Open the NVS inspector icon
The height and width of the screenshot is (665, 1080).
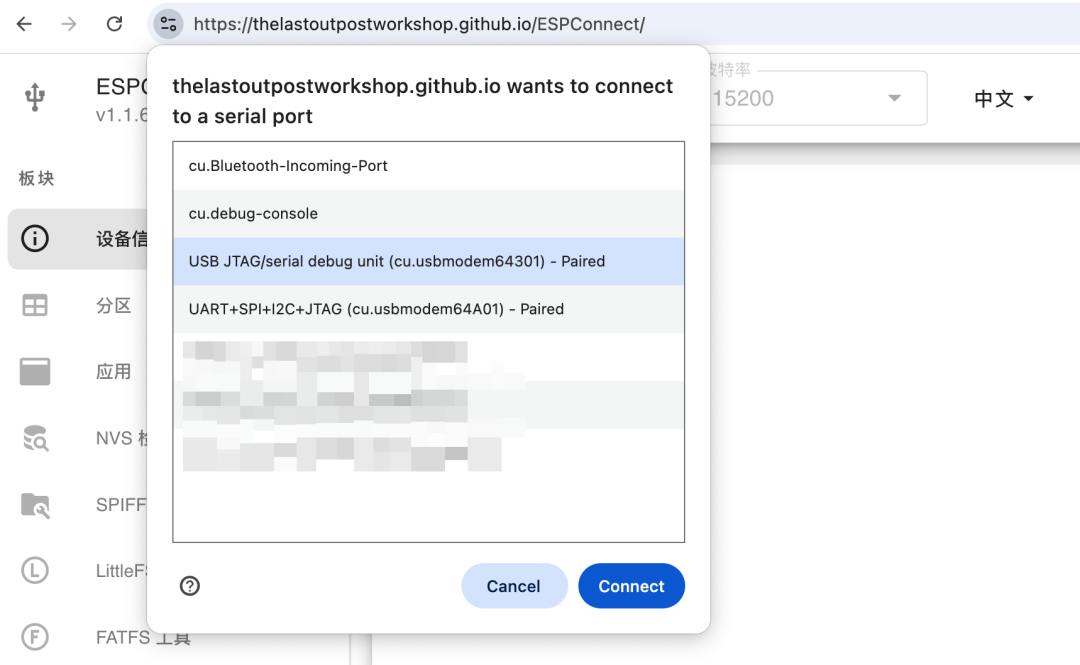(x=35, y=438)
